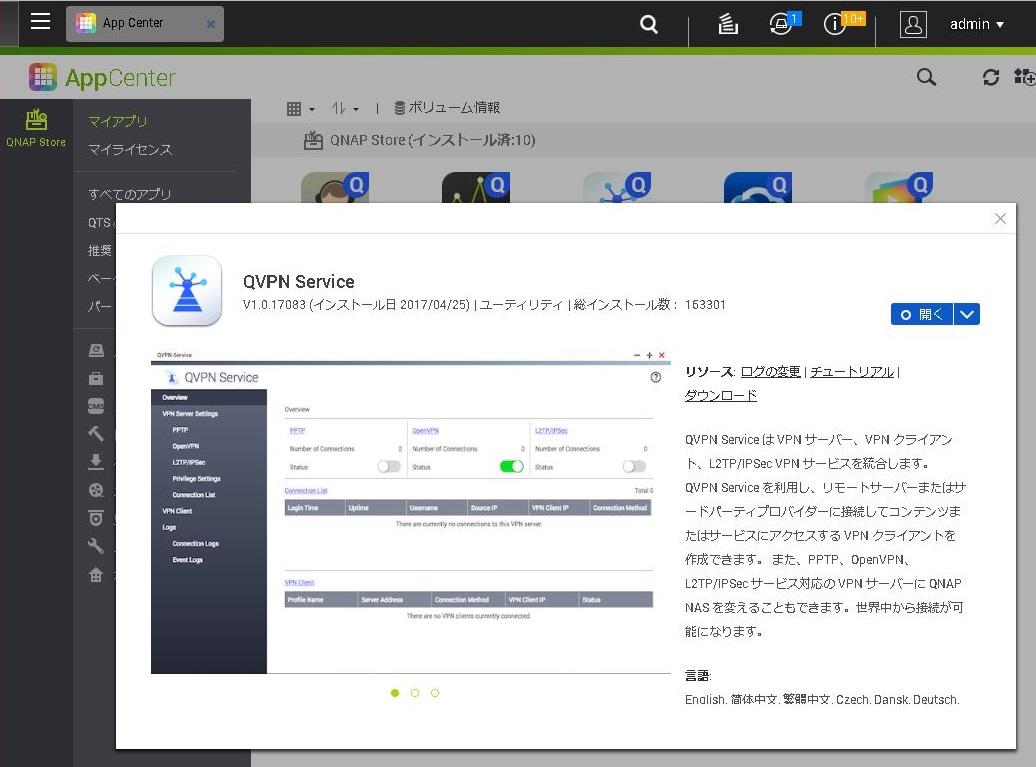Expand the sort order dropdown
1036x767 pixels.
pos(345,108)
